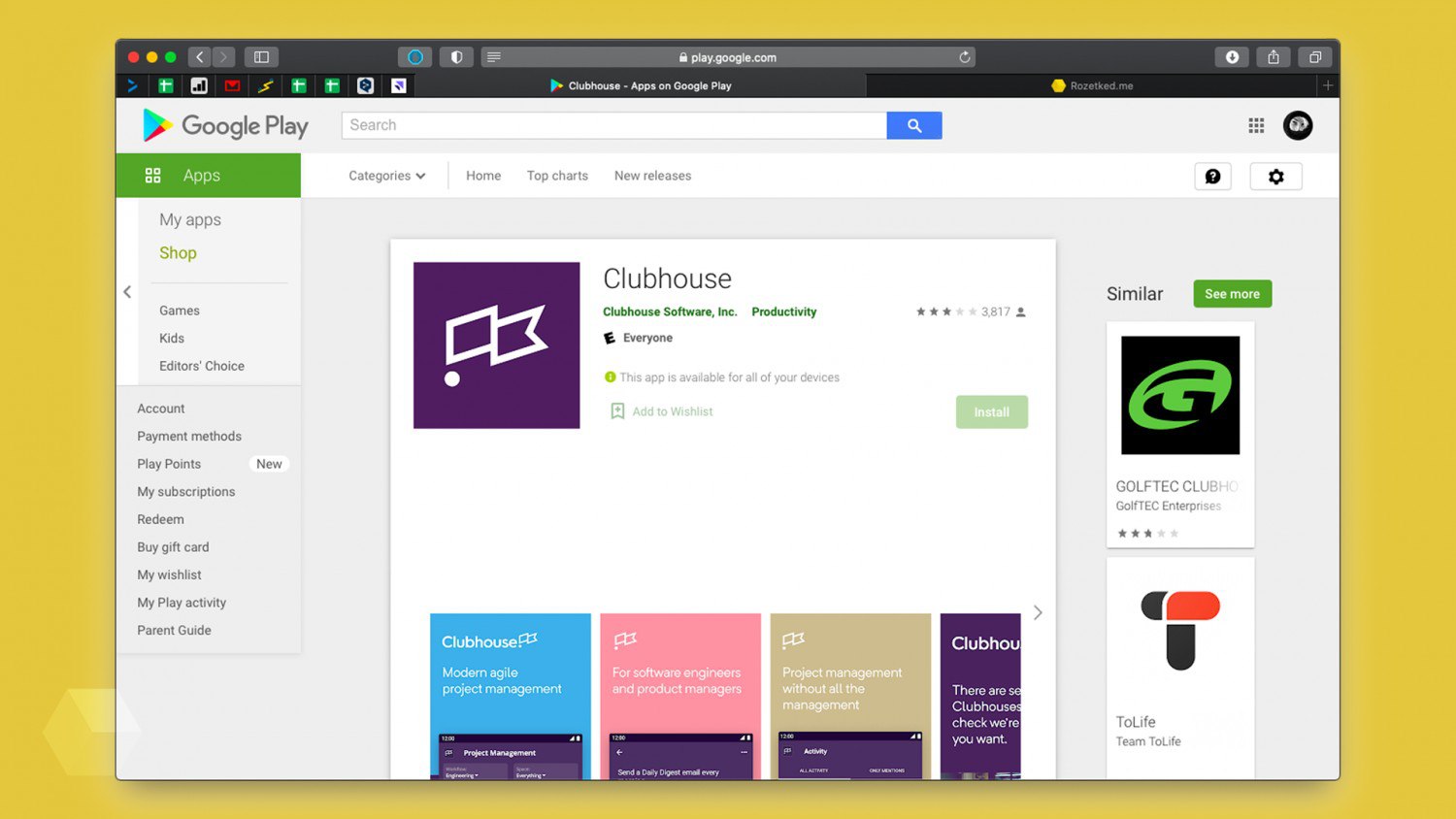
Task: Go forward with Safari's forward arrow
Action: click(223, 57)
